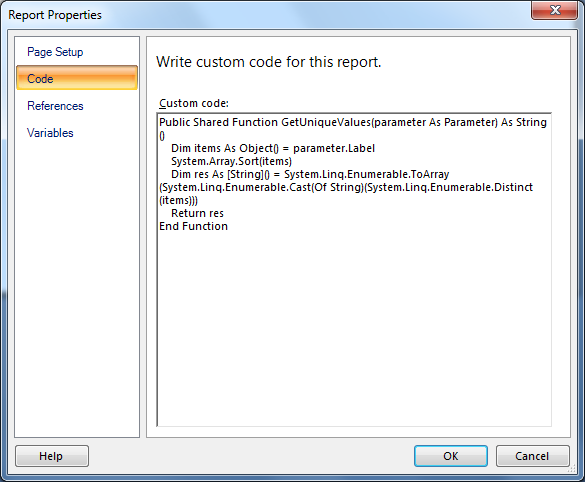Click the 'Public Shared Function GetUniqueValues' line
The width and height of the screenshot is (585, 482).
[353, 122]
